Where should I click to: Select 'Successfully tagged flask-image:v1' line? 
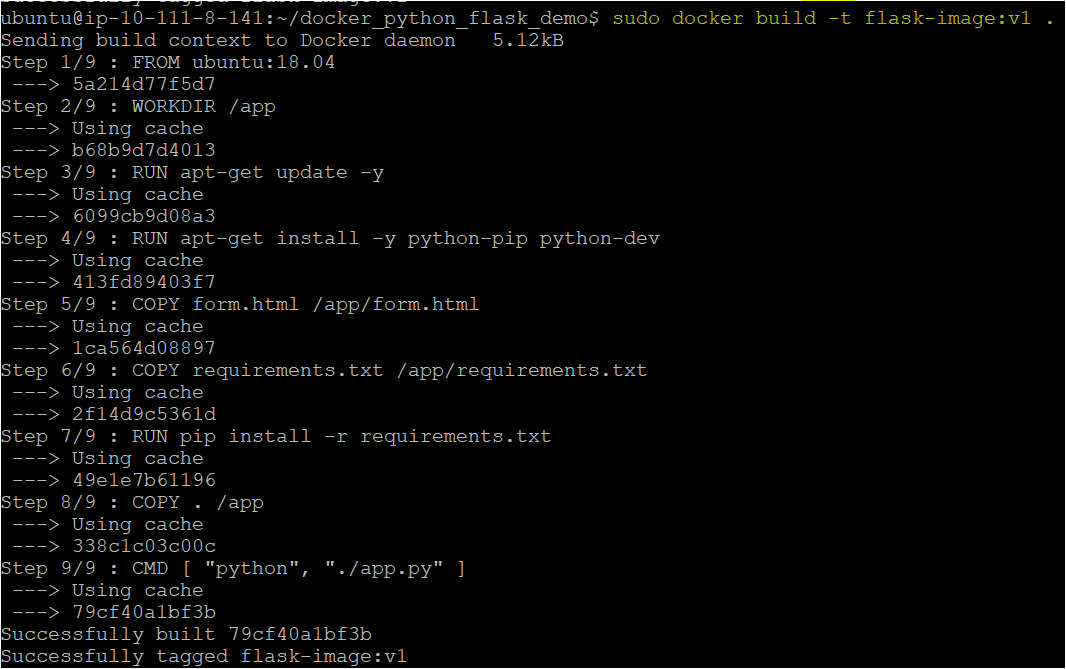click(204, 656)
